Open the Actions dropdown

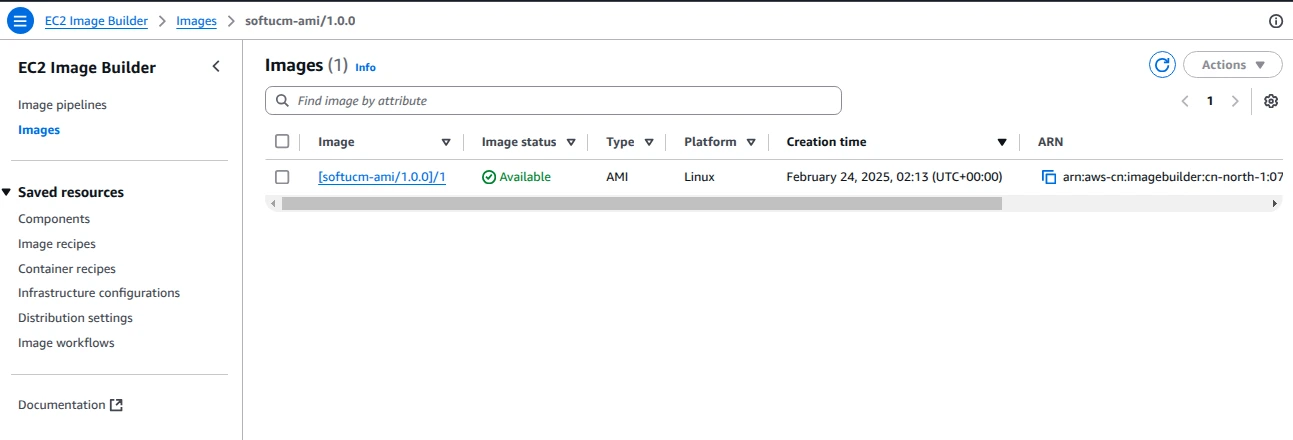tap(1232, 65)
